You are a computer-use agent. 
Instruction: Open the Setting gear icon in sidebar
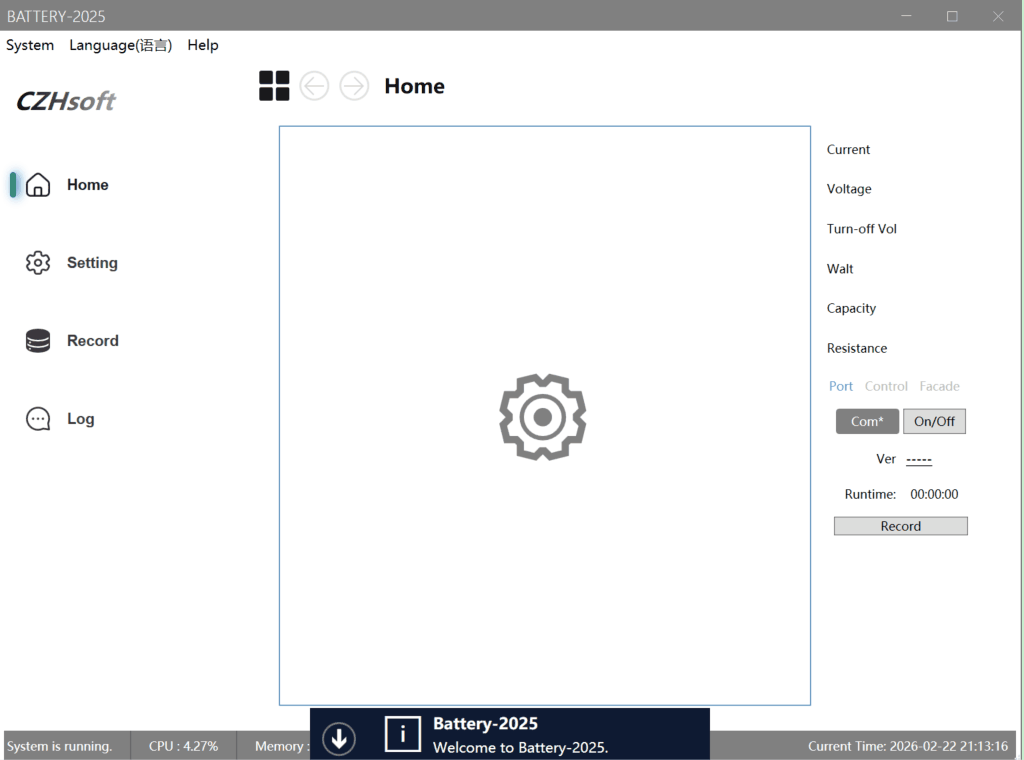click(x=38, y=262)
